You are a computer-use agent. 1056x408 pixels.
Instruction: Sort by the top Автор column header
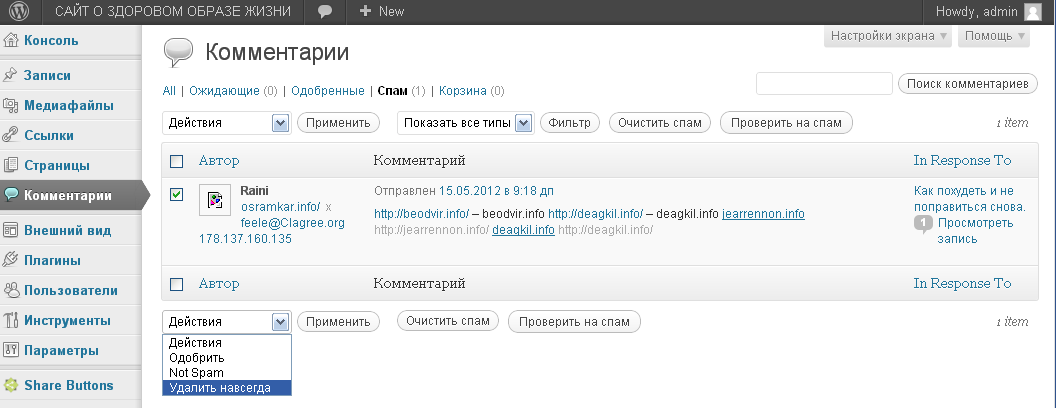point(219,161)
